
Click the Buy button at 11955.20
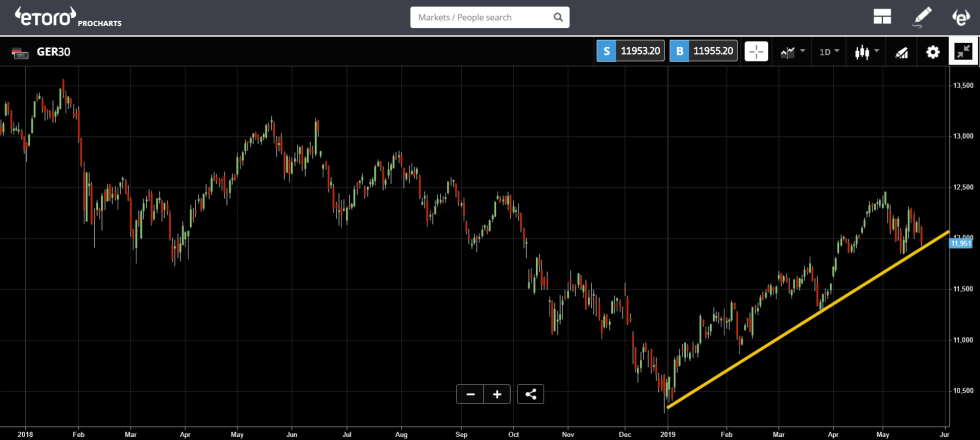tap(704, 51)
